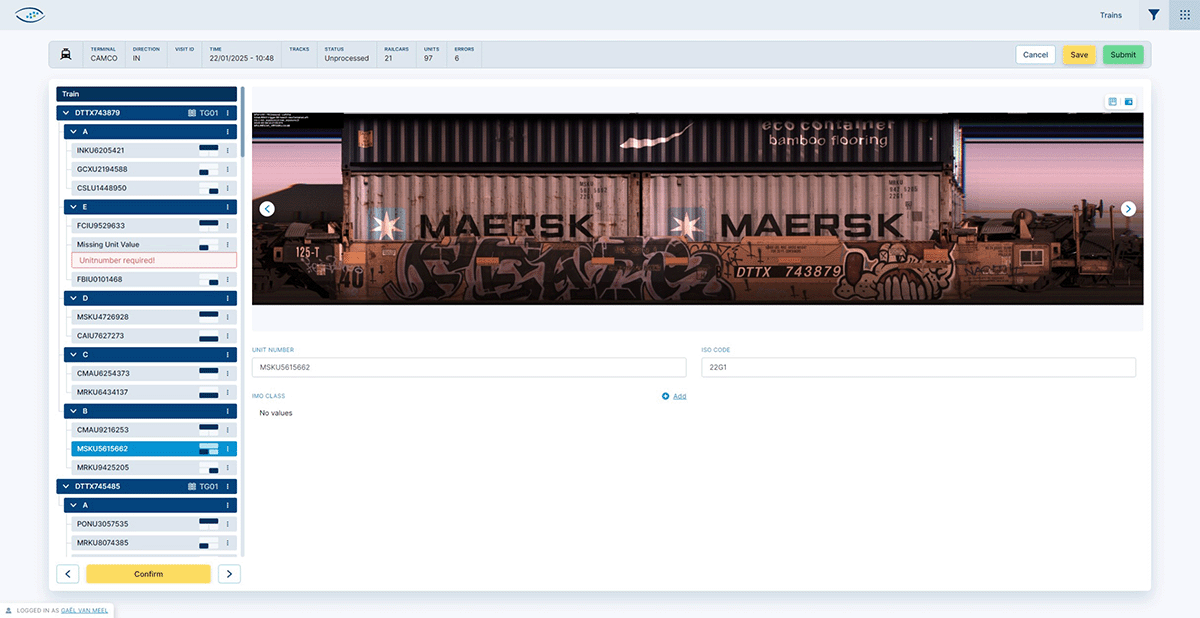Click the eye logo in the top left corner

[x=29, y=15]
